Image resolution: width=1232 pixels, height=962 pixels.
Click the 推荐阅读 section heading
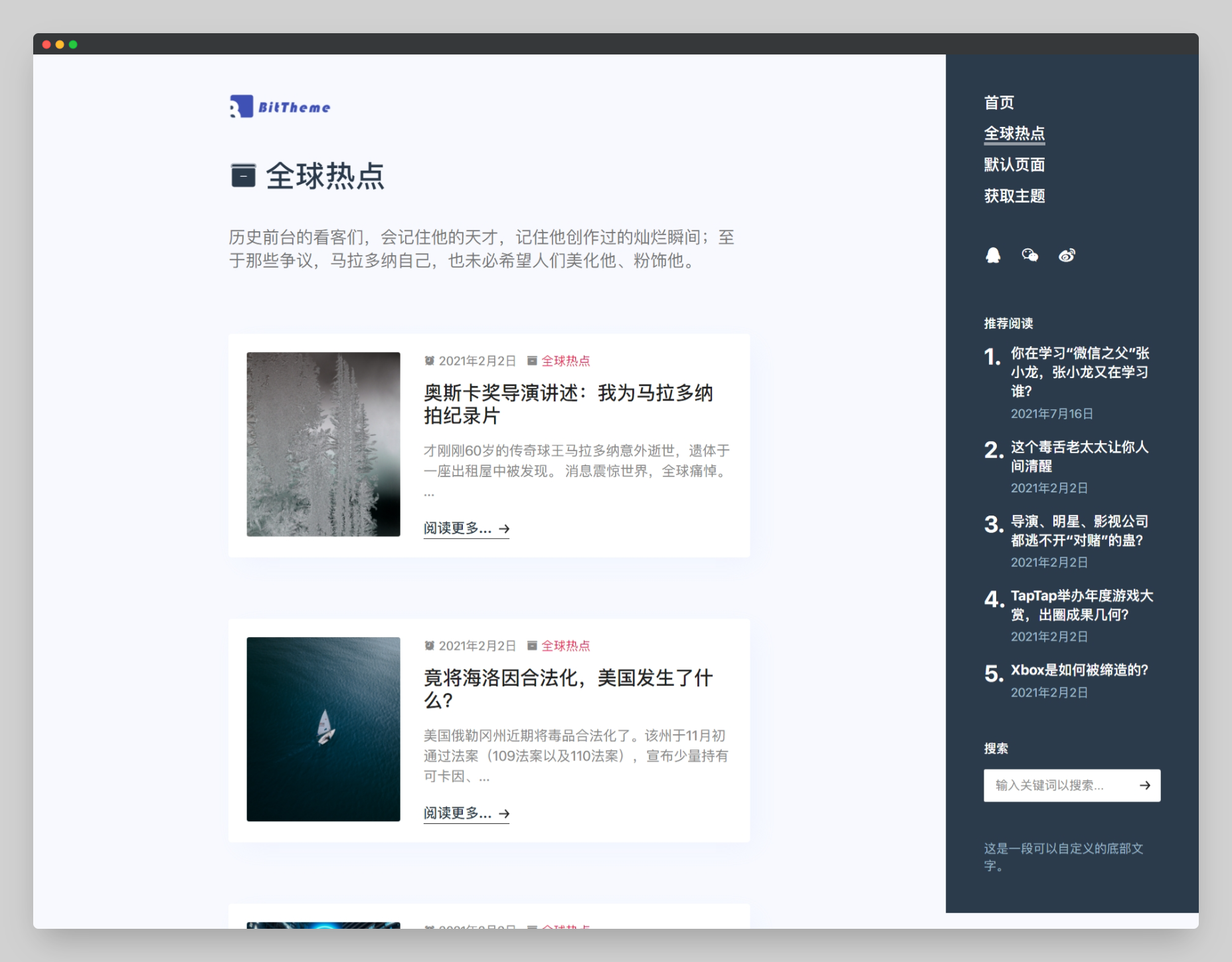pos(1008,324)
